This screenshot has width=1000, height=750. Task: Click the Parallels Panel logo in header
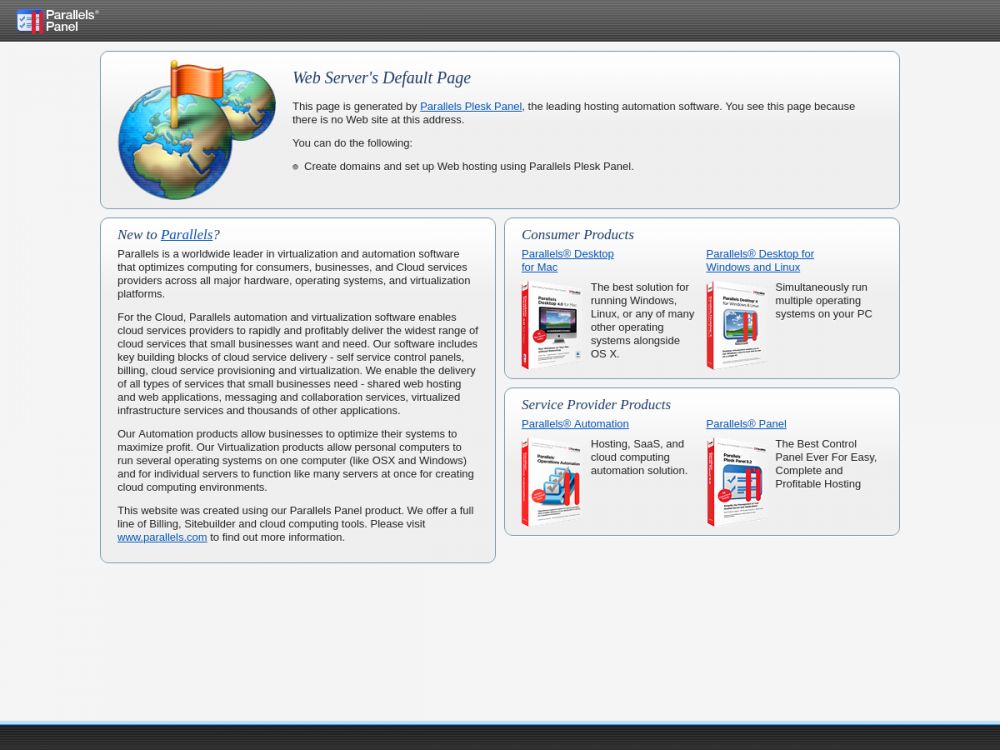click(57, 20)
